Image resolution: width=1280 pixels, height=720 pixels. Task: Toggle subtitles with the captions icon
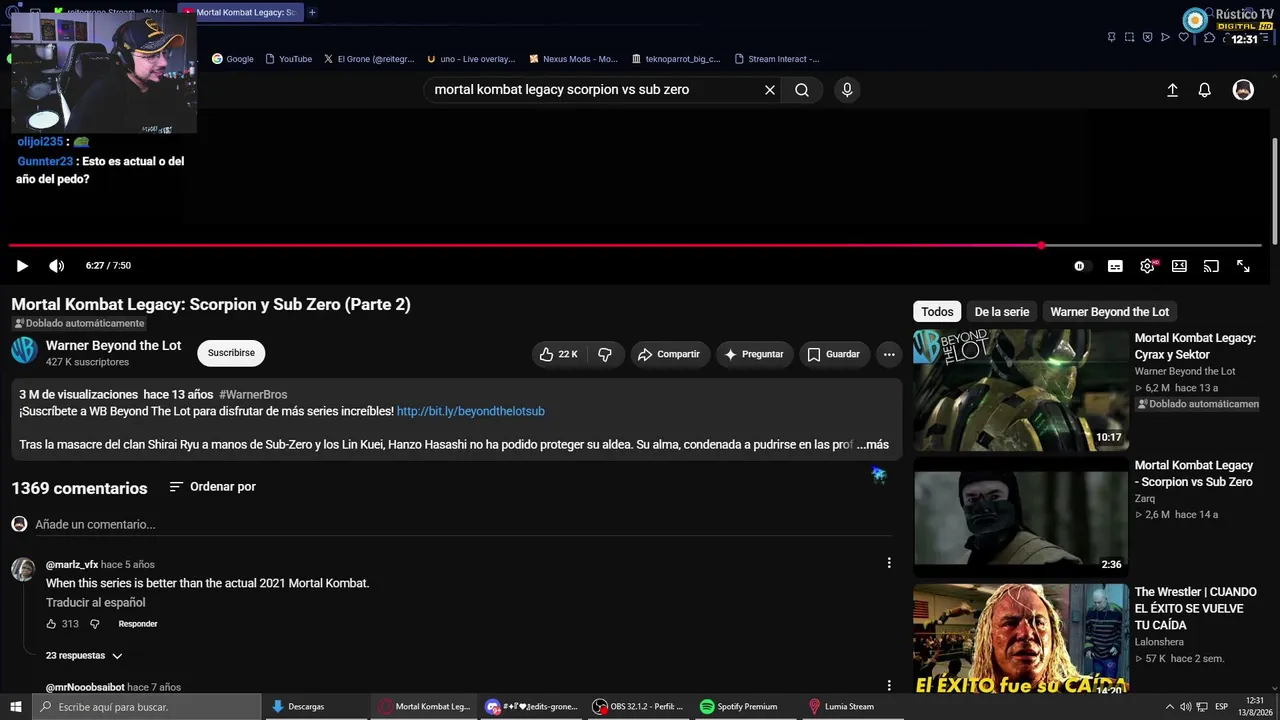[x=1115, y=266]
